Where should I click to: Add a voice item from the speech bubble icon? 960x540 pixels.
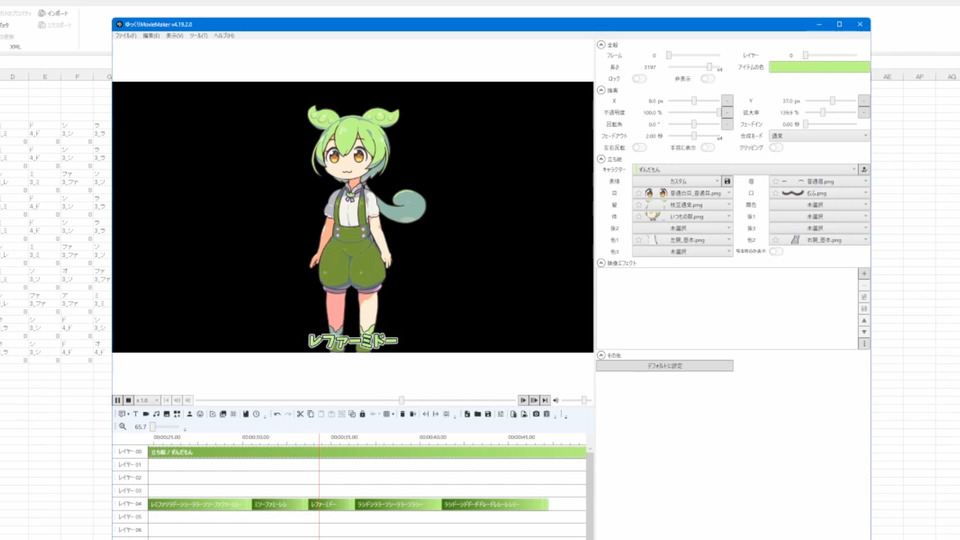point(122,414)
